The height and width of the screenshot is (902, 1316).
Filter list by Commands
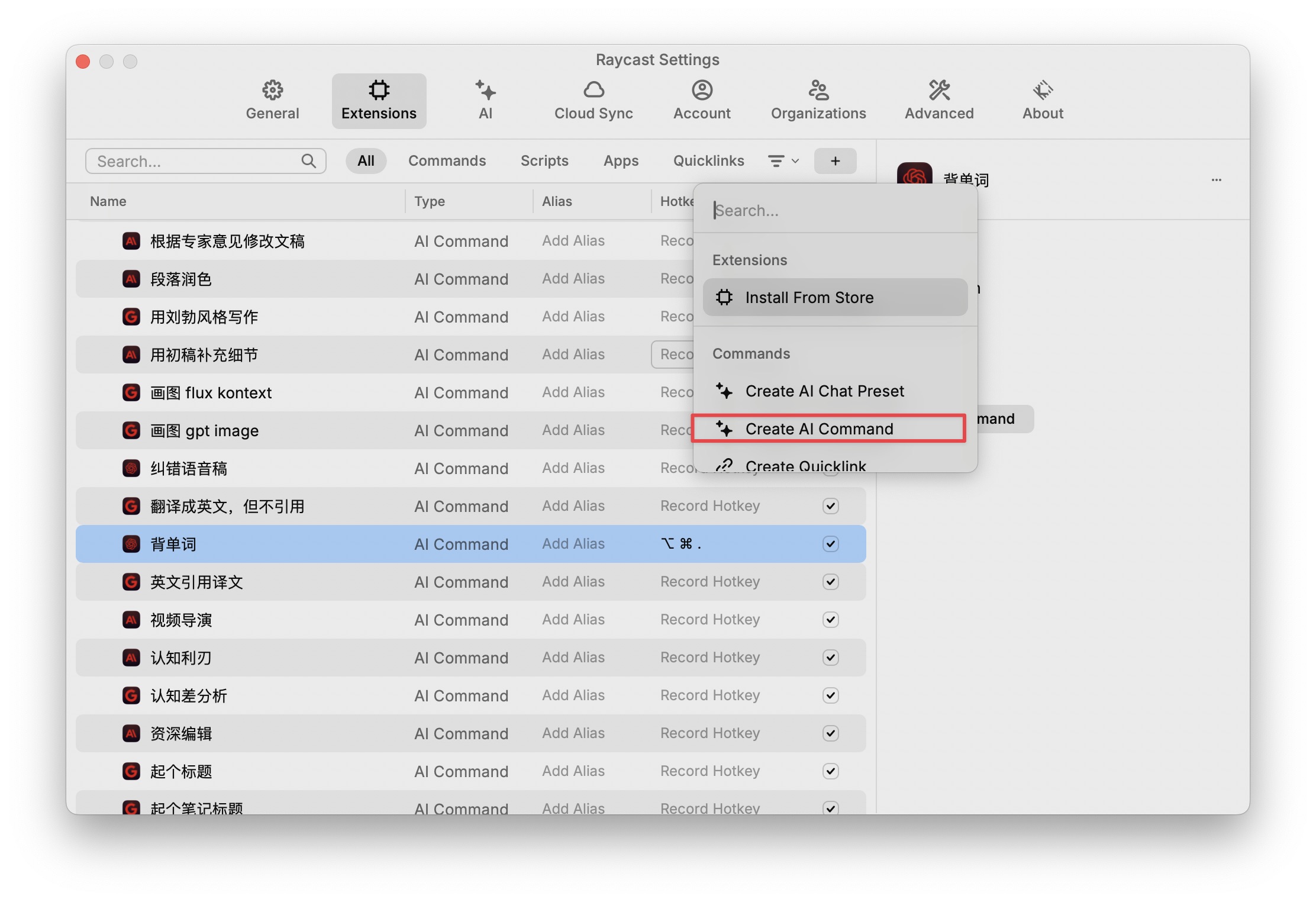coord(447,161)
